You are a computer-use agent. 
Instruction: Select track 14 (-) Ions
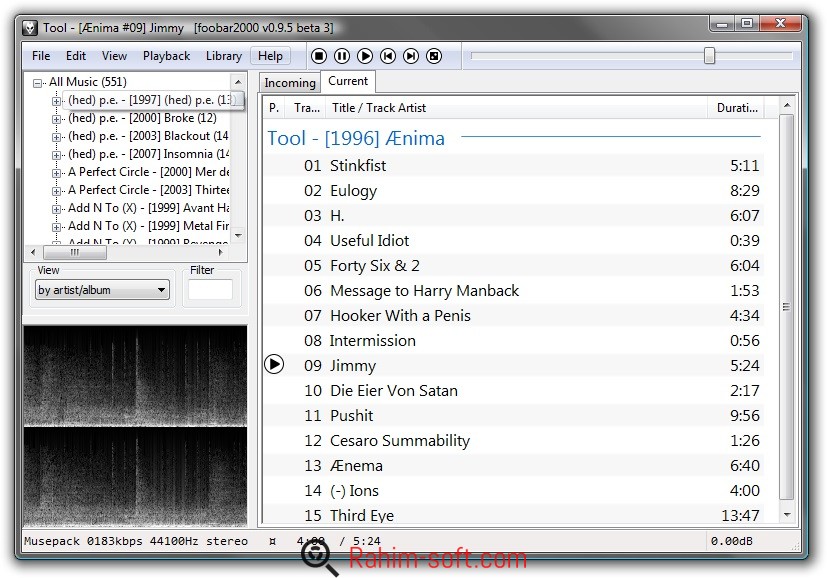pos(513,490)
